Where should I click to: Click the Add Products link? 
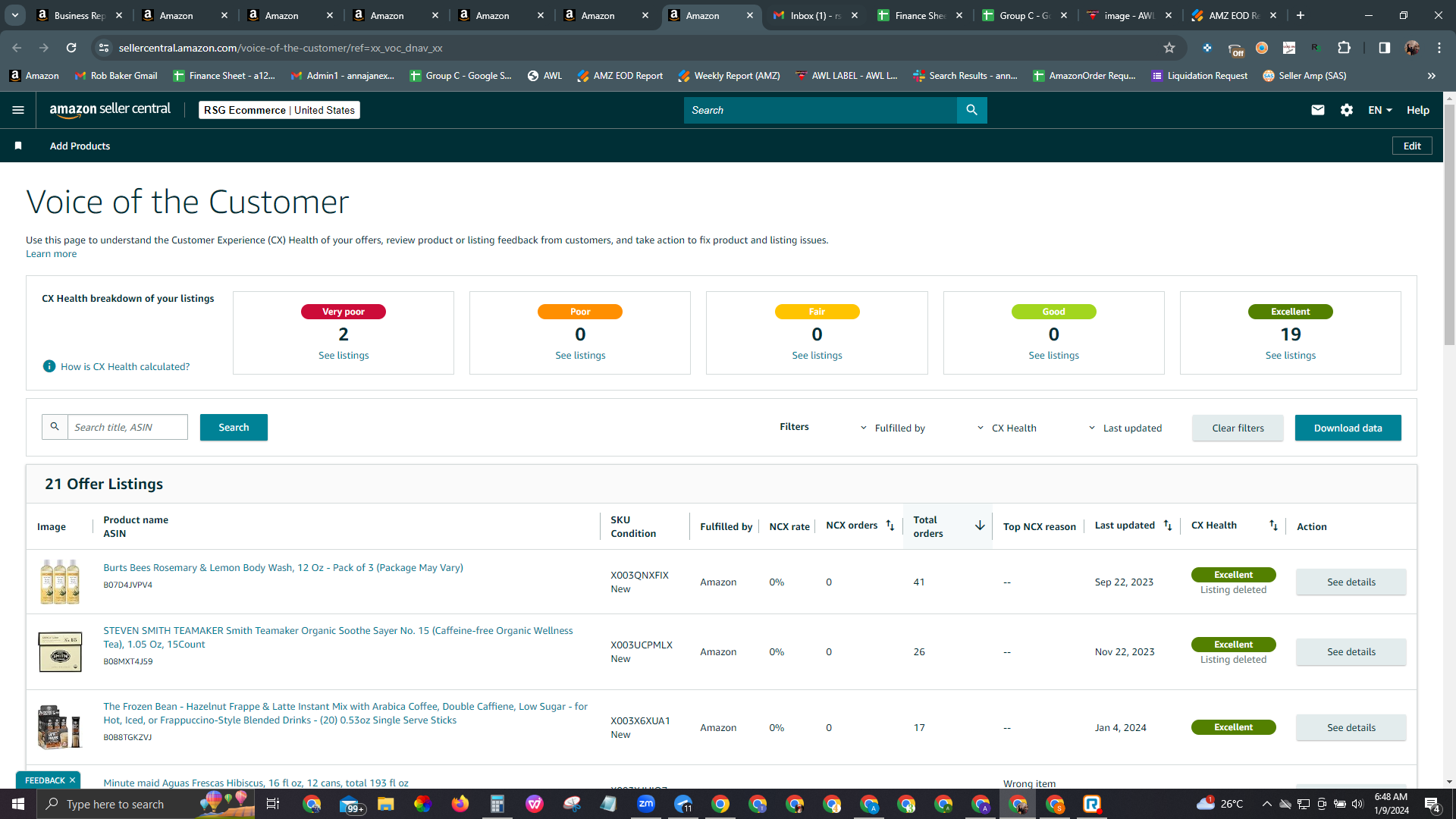[80, 146]
